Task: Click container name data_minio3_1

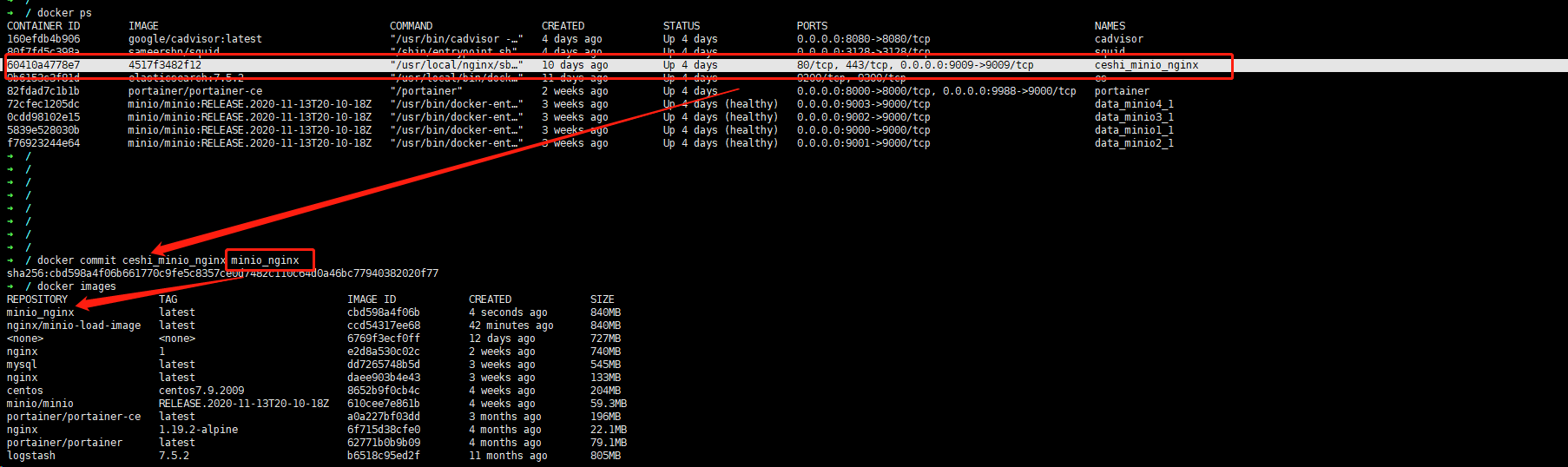Action: pos(1134,117)
